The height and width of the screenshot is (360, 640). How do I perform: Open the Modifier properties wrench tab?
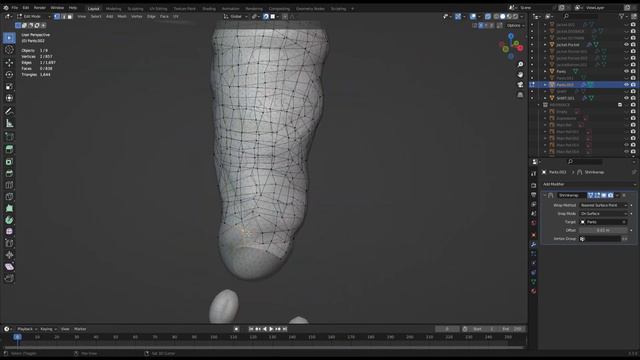[x=533, y=244]
